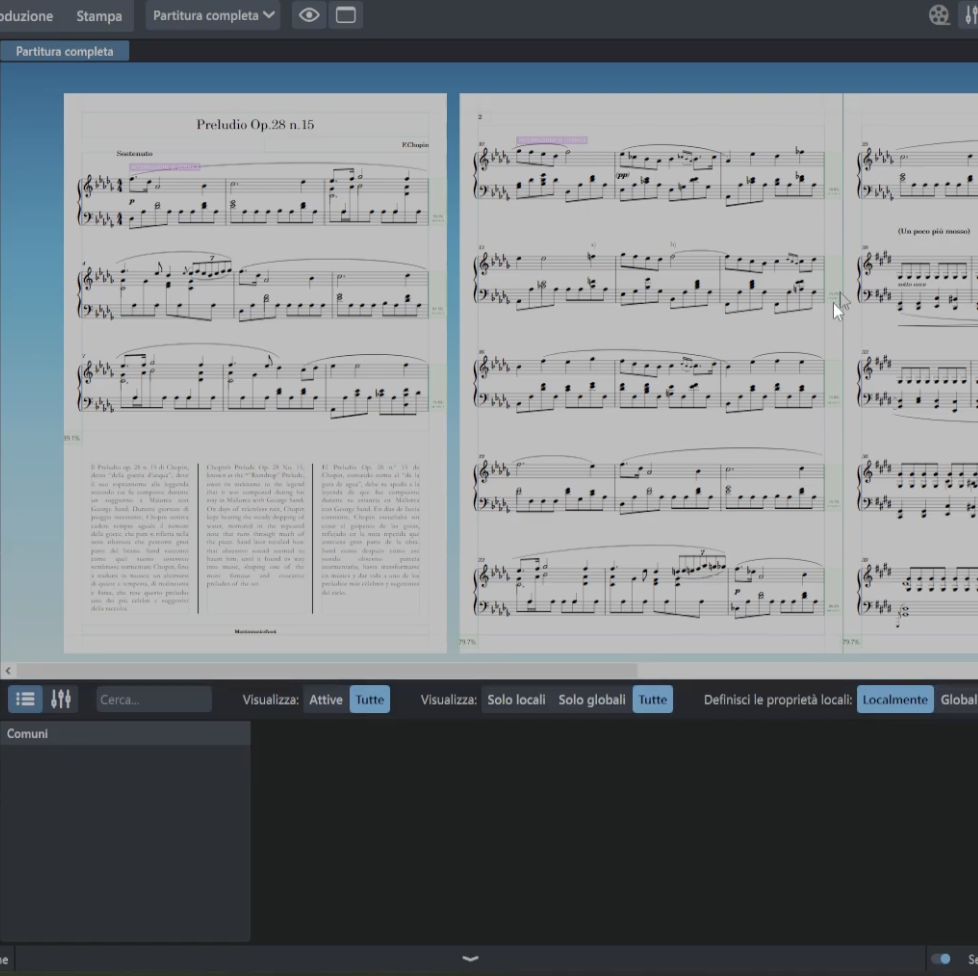The image size is (978, 976).
Task: Collapse the bottom panel with chevron
Action: point(470,959)
